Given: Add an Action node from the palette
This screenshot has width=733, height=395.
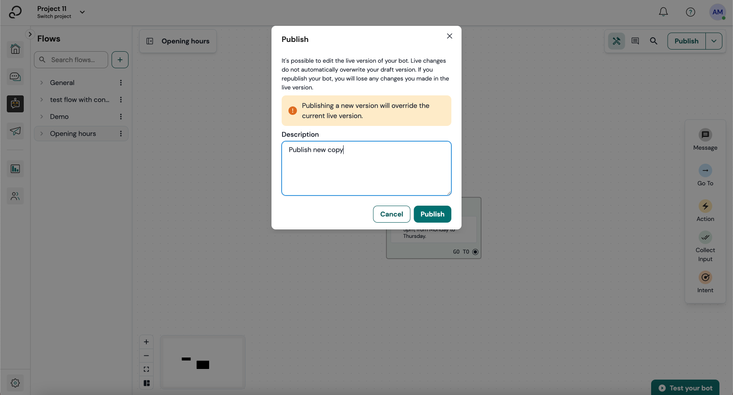Looking at the screenshot, I should 705,211.
